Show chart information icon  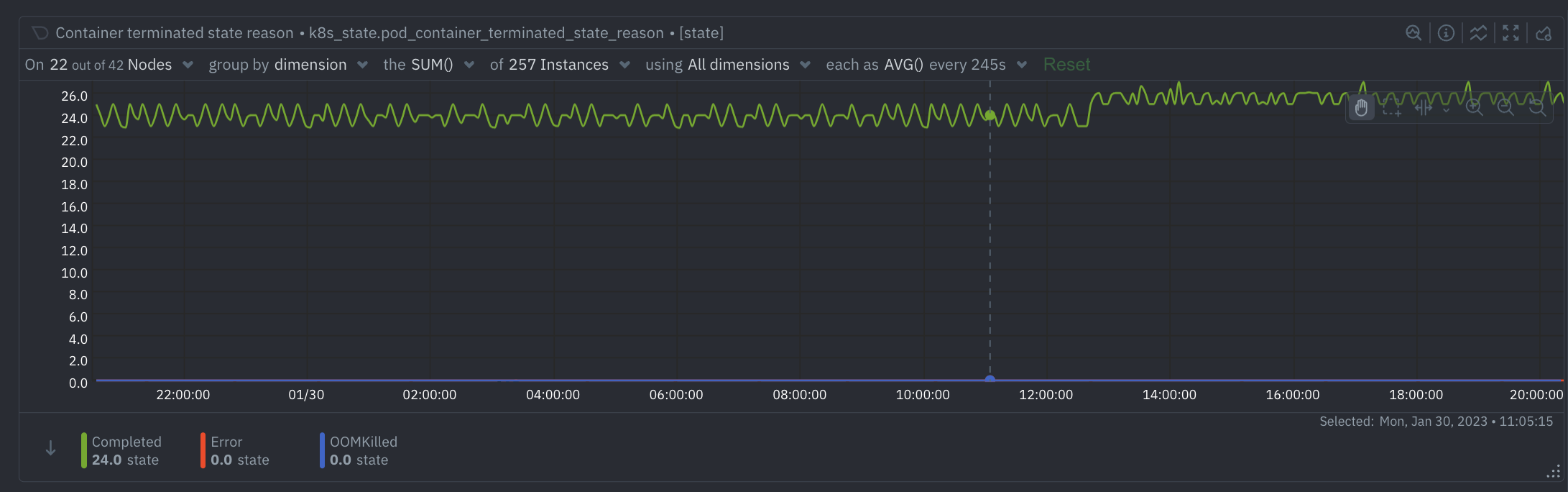(1446, 33)
